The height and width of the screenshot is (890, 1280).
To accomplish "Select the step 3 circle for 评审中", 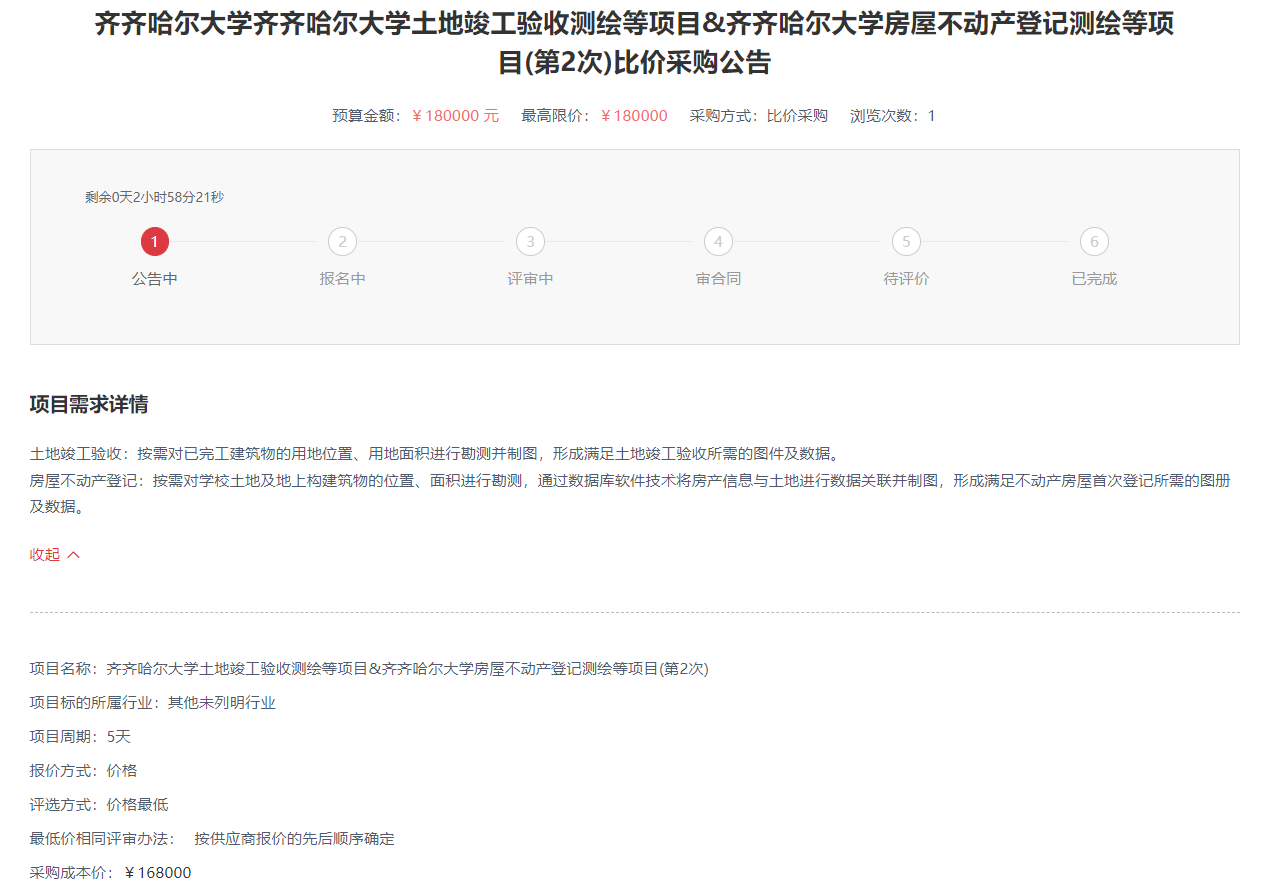I will 530,242.
